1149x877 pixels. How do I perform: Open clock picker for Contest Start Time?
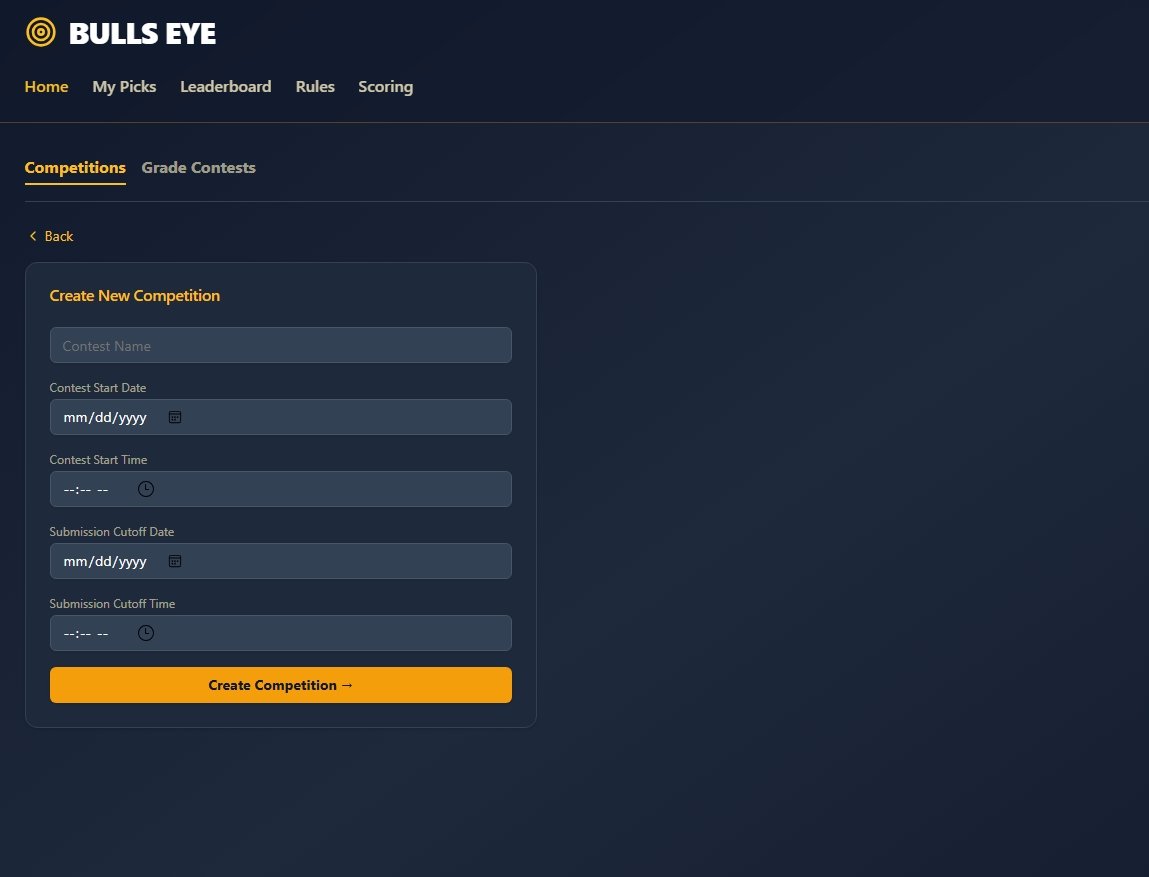coord(146,489)
